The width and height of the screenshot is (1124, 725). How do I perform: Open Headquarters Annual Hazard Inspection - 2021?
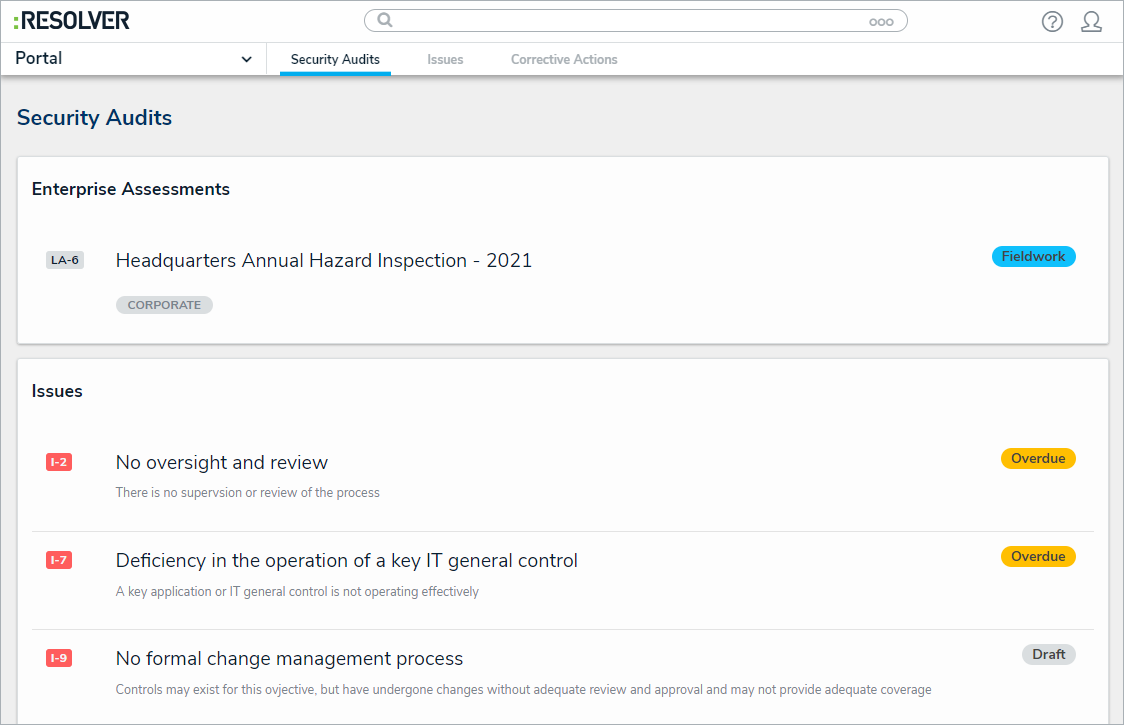click(324, 261)
